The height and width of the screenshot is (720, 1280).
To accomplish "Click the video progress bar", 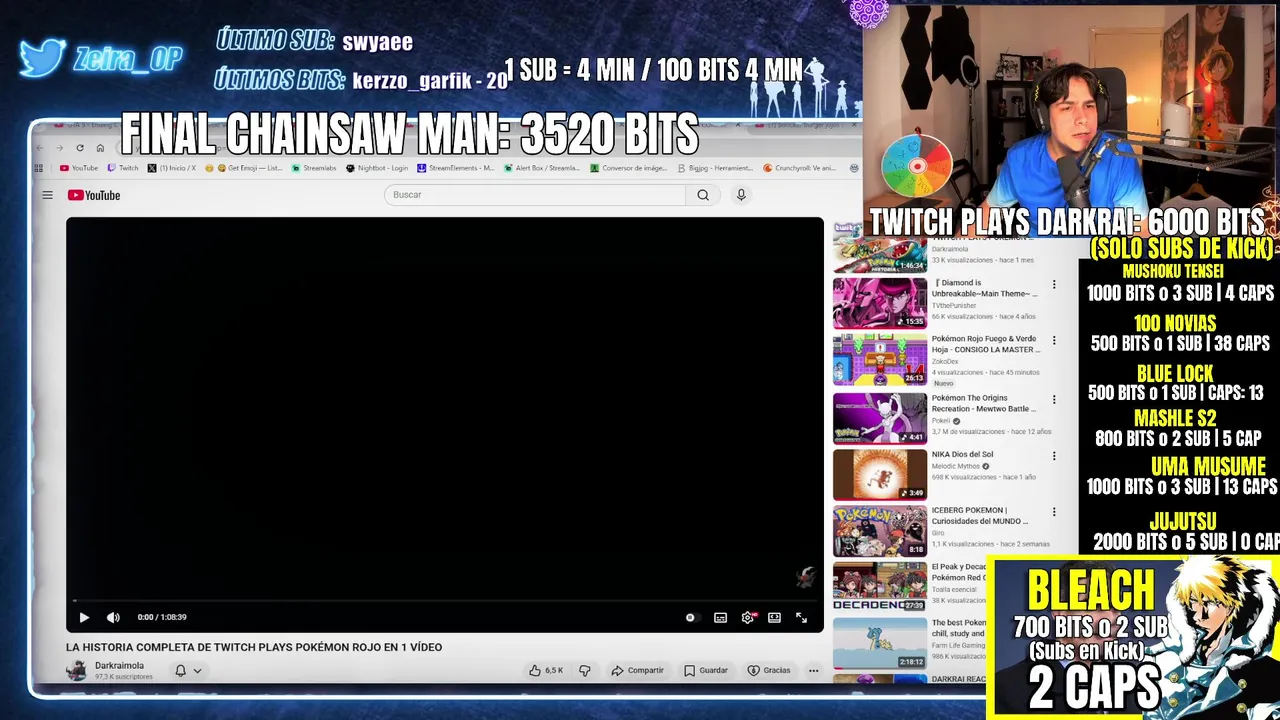I will pyautogui.click(x=445, y=602).
